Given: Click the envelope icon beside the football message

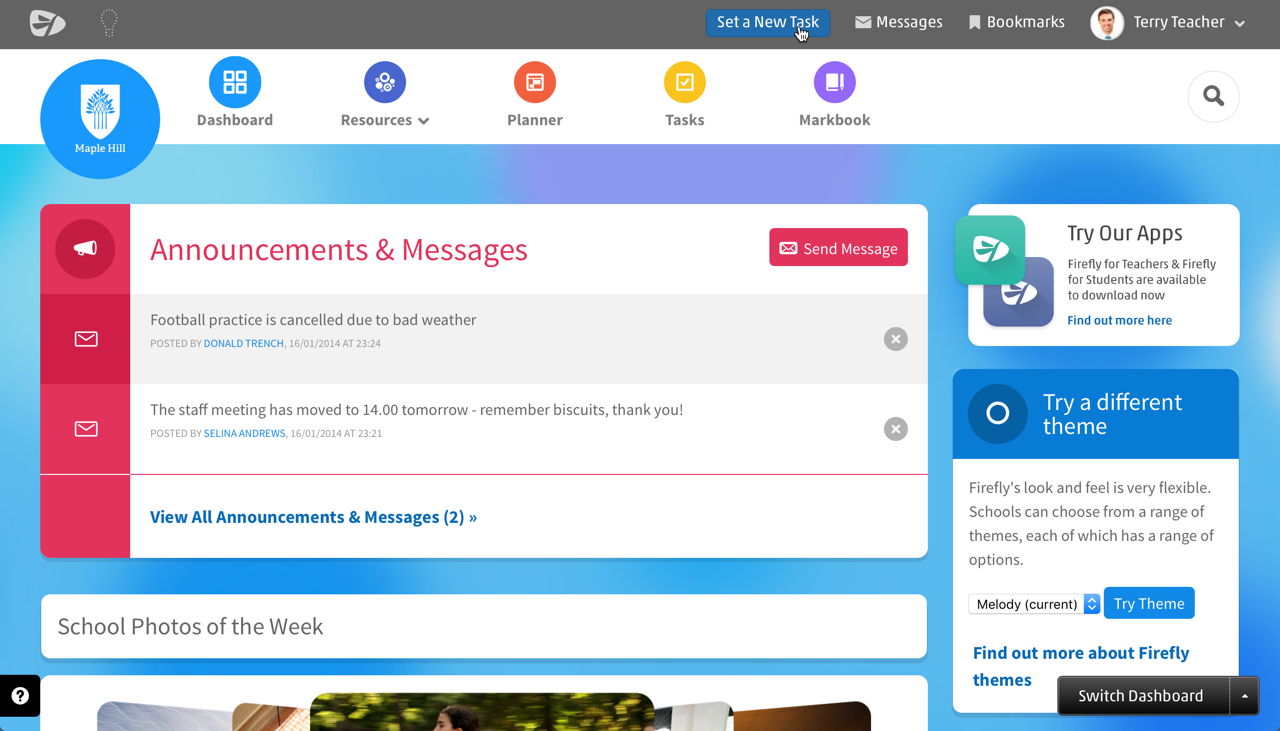Looking at the screenshot, I should pos(86,339).
